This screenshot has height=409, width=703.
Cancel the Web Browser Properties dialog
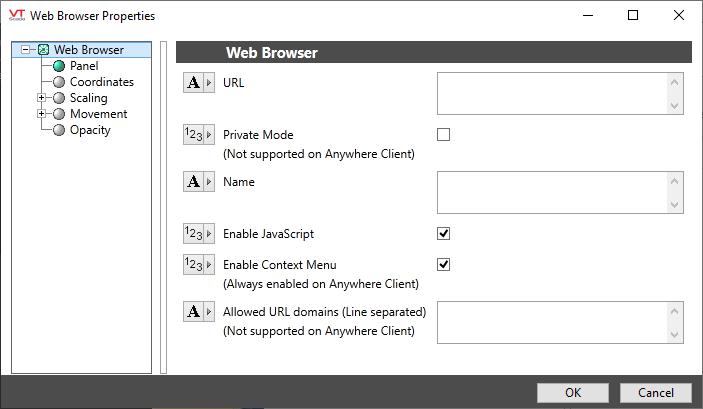click(655, 392)
